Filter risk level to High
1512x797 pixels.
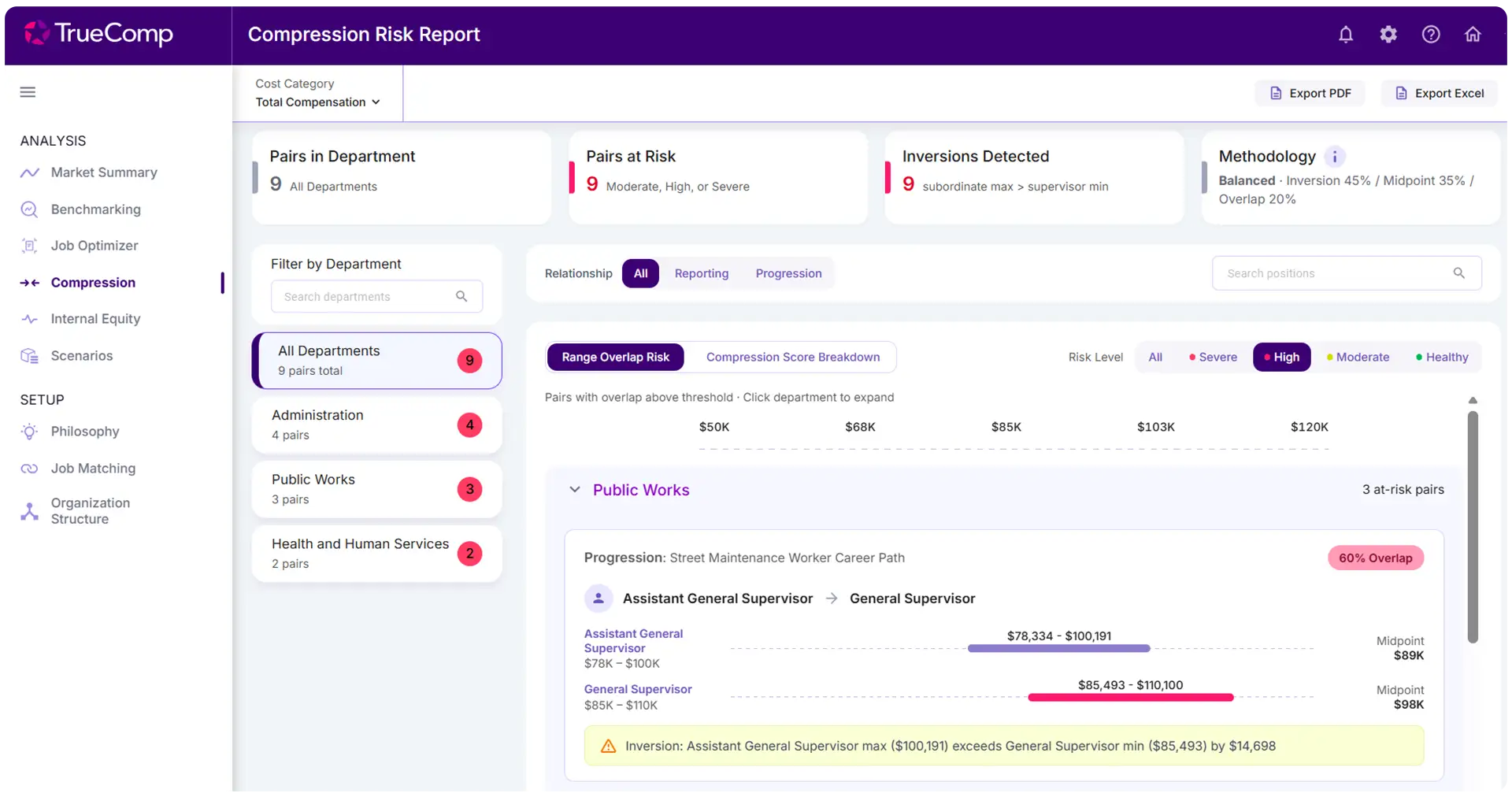(1281, 357)
